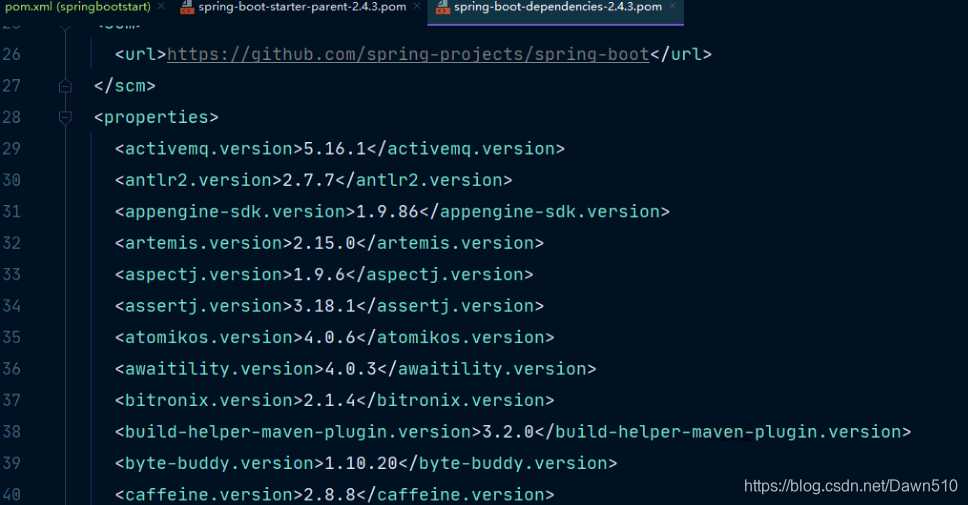968x505 pixels.
Task: Close spring-boot-dependencies-2.4.3.pom tab
Action: click(672, 6)
